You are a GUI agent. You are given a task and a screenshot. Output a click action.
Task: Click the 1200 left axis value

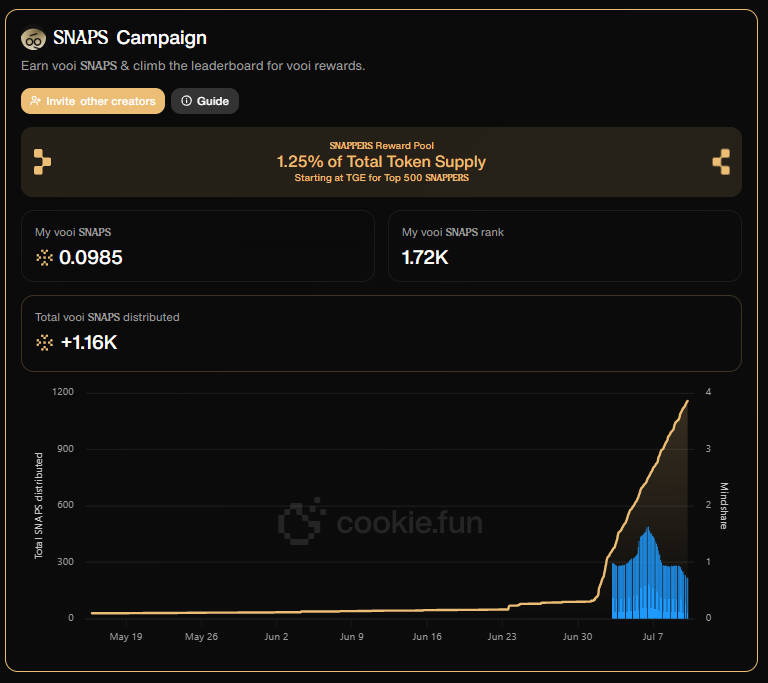point(63,391)
